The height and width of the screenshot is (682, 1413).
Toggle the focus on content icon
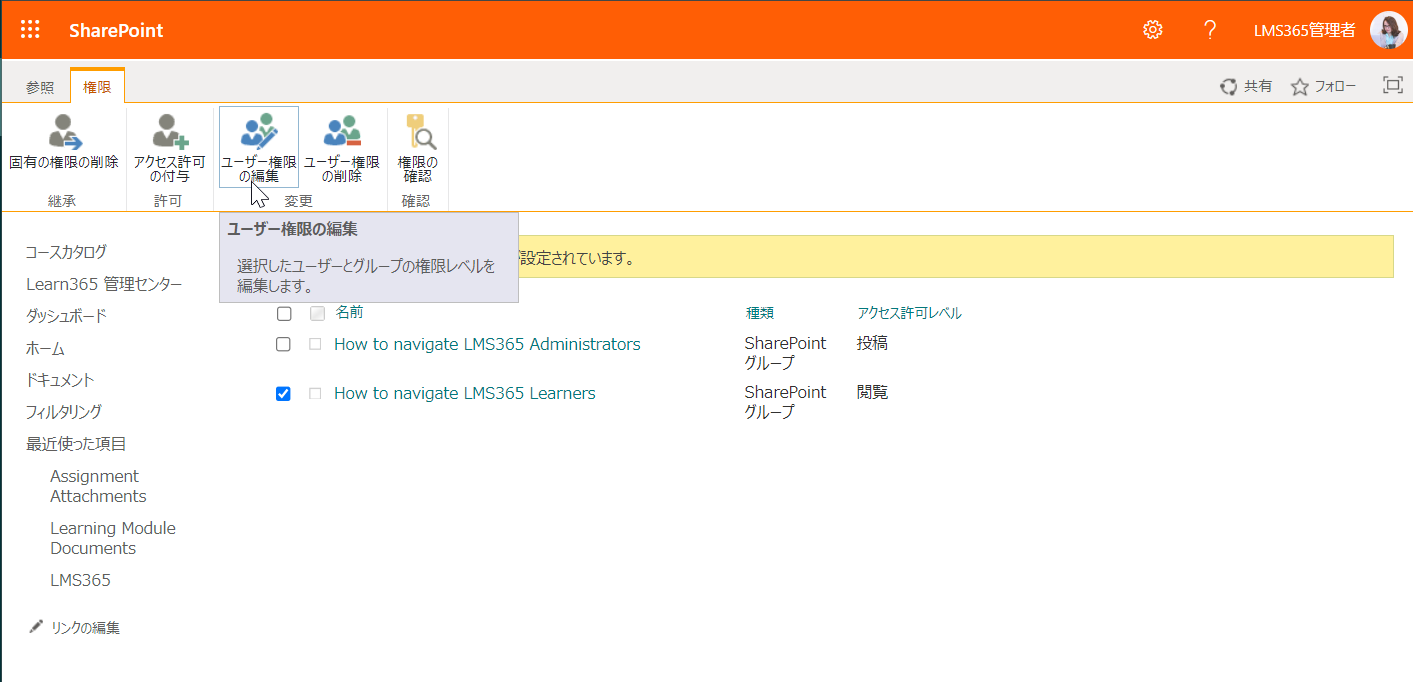pyautogui.click(x=1392, y=86)
